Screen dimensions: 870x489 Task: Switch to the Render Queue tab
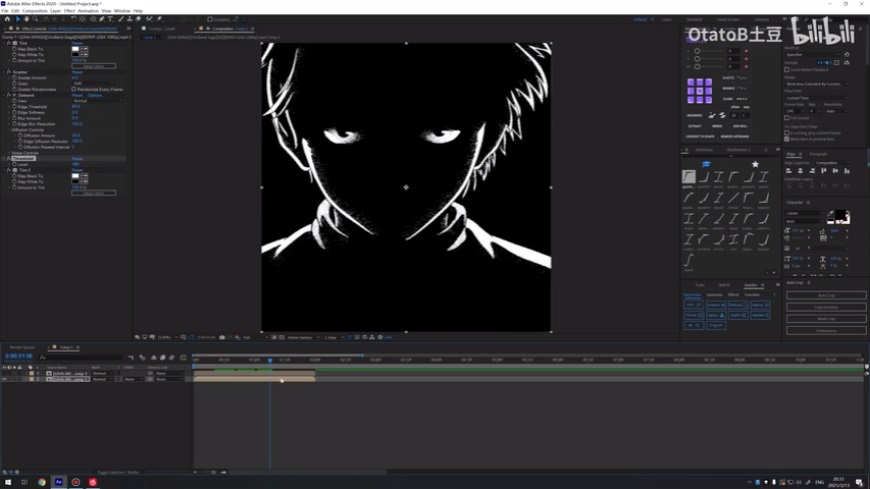22,347
